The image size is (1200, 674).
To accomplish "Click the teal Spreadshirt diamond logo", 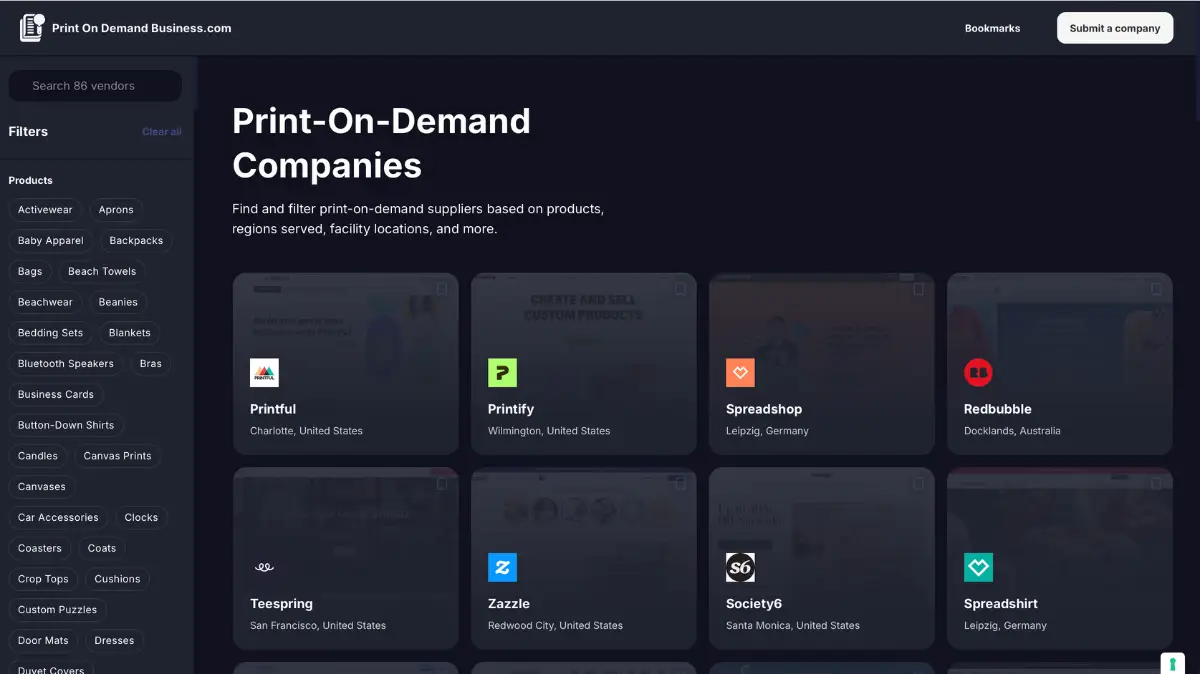I will coord(978,567).
